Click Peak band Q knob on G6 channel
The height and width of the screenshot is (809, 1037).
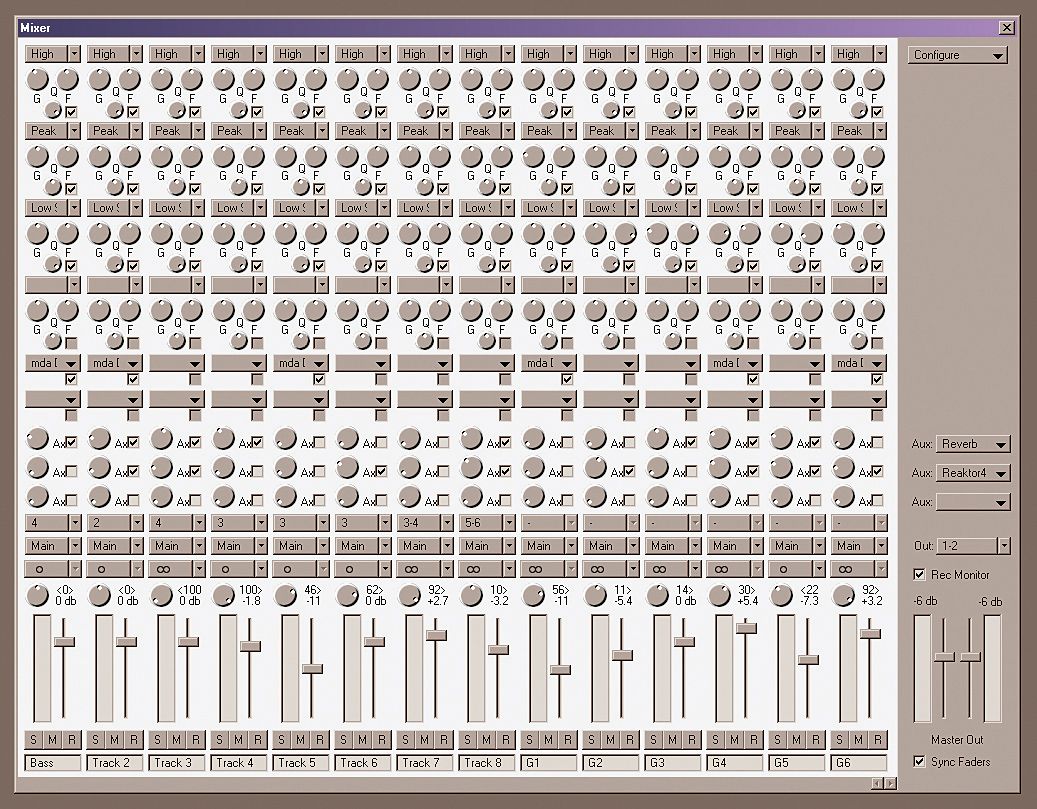coord(858,186)
